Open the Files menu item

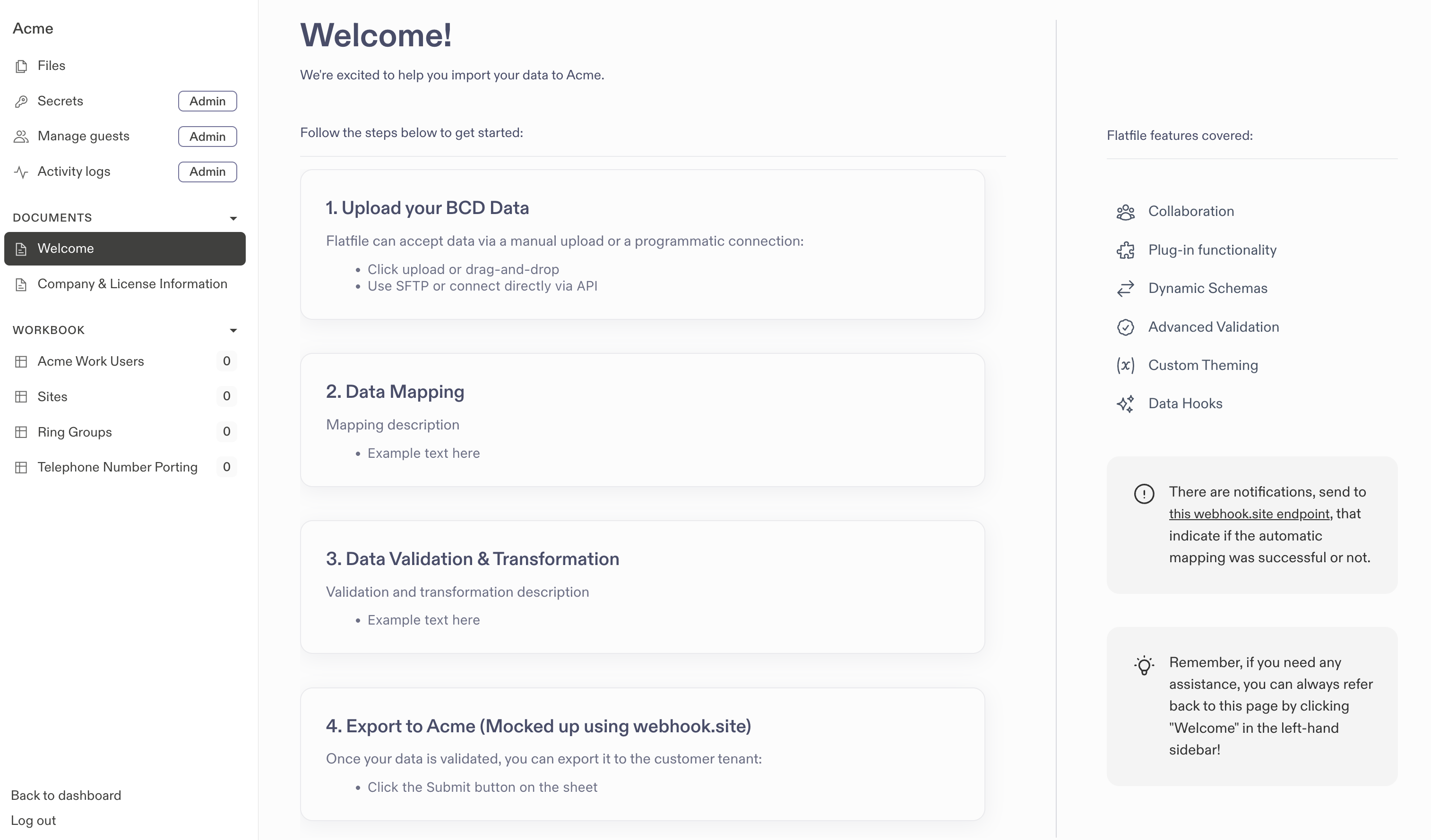(125, 66)
